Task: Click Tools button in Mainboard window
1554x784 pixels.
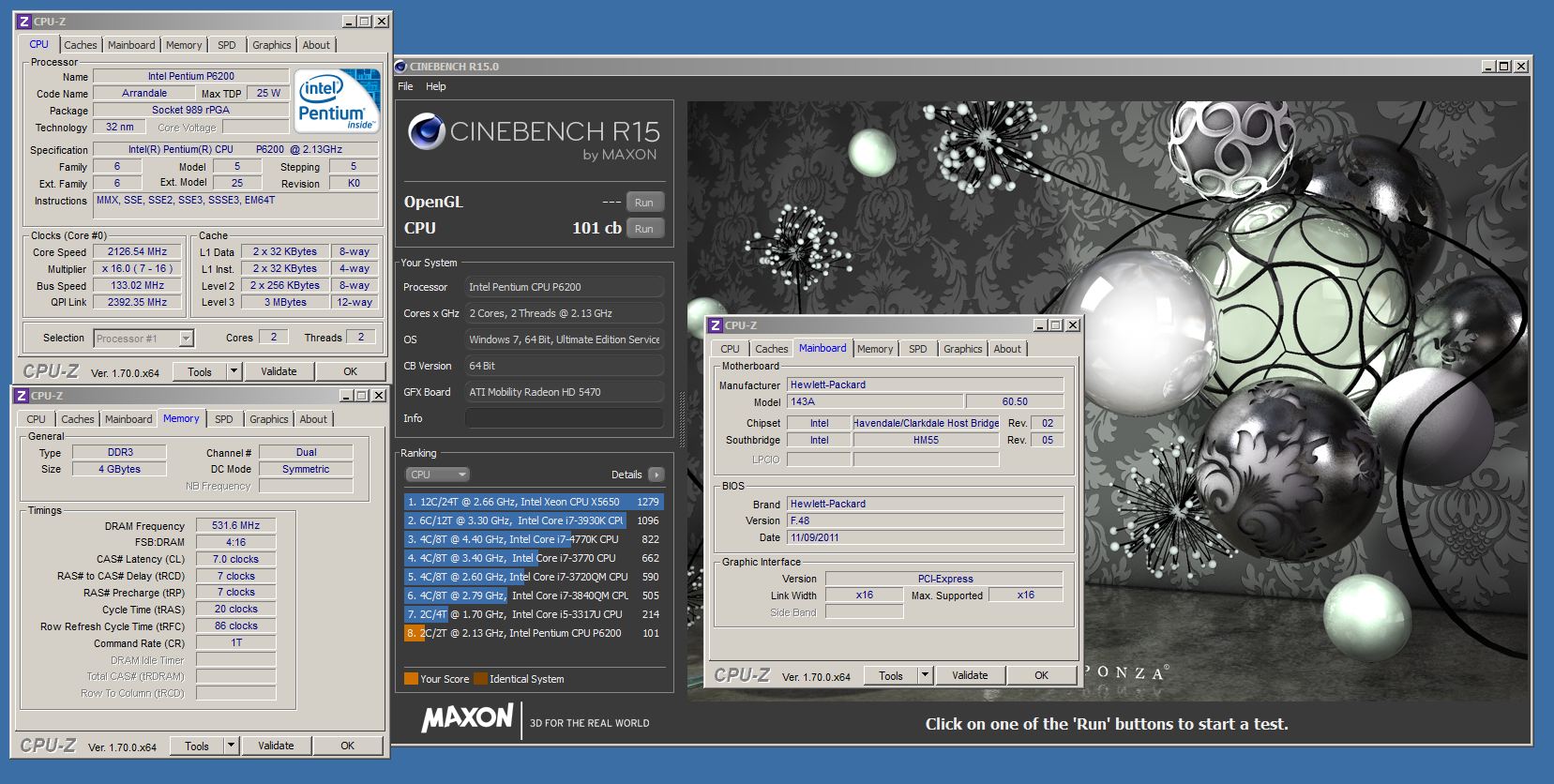Action: 891,675
